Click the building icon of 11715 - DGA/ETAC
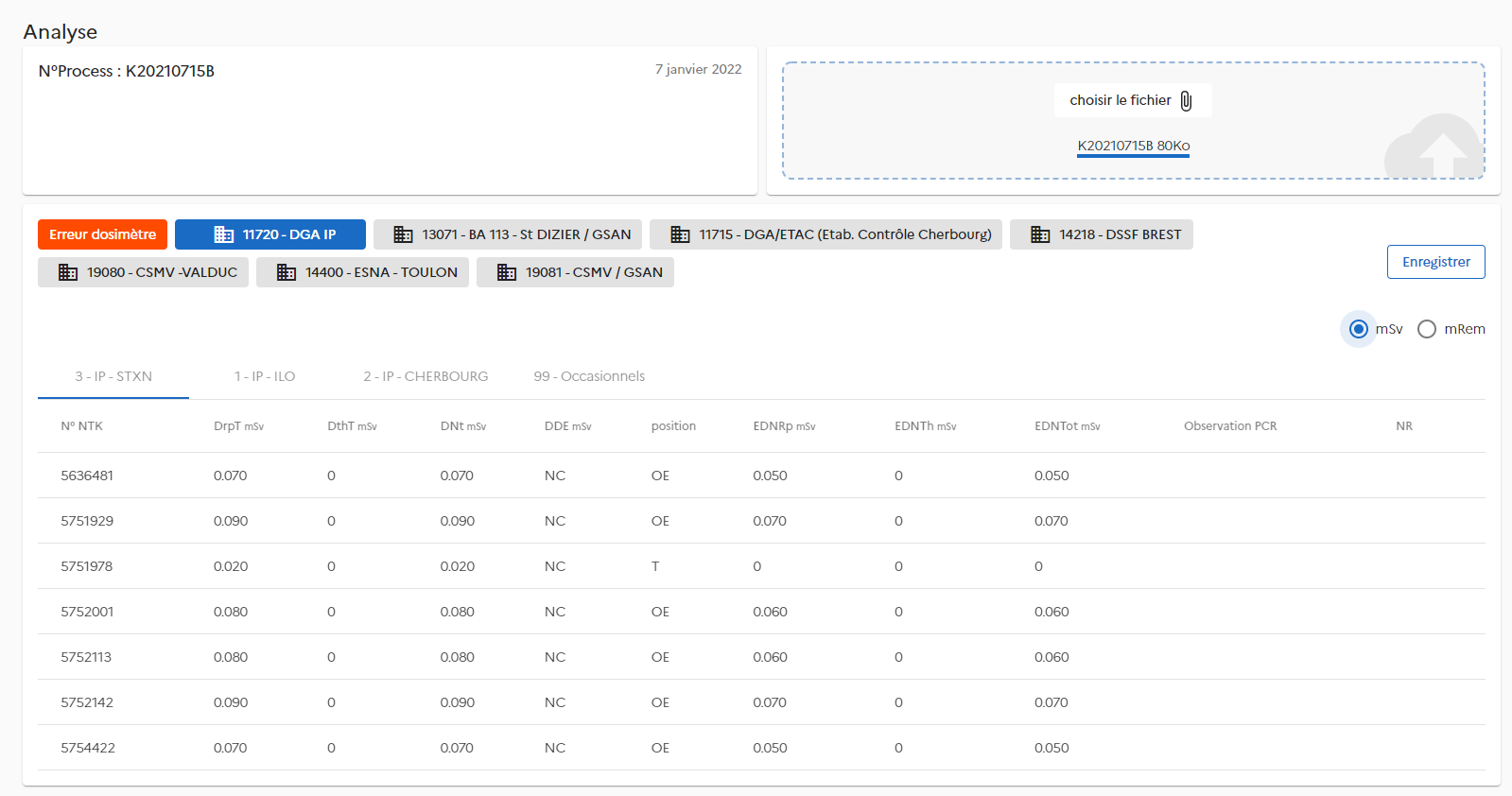The image size is (1512, 796). (680, 234)
